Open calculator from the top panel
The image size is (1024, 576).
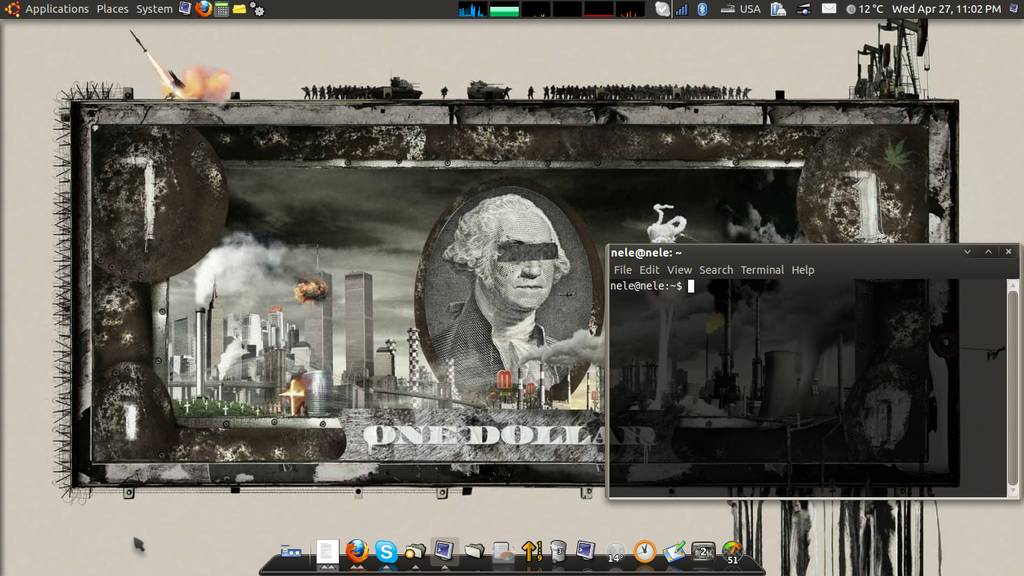(x=221, y=9)
